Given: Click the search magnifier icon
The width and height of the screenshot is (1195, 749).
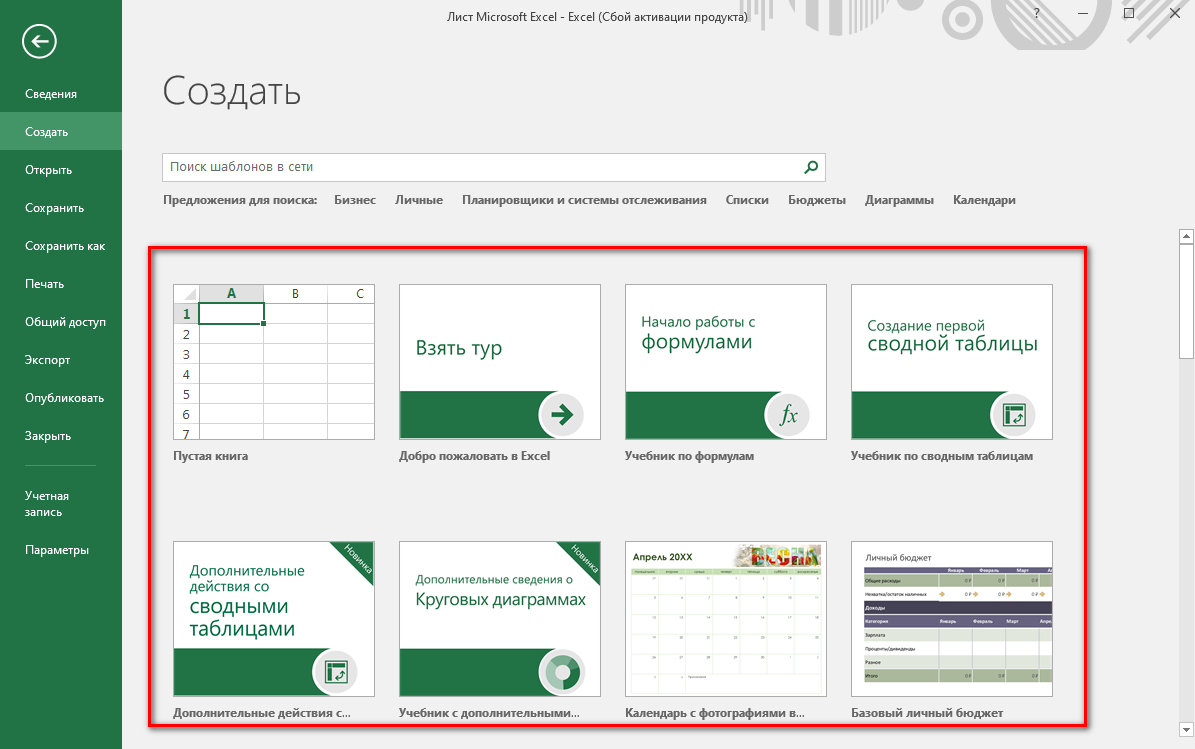Looking at the screenshot, I should pos(811,167).
